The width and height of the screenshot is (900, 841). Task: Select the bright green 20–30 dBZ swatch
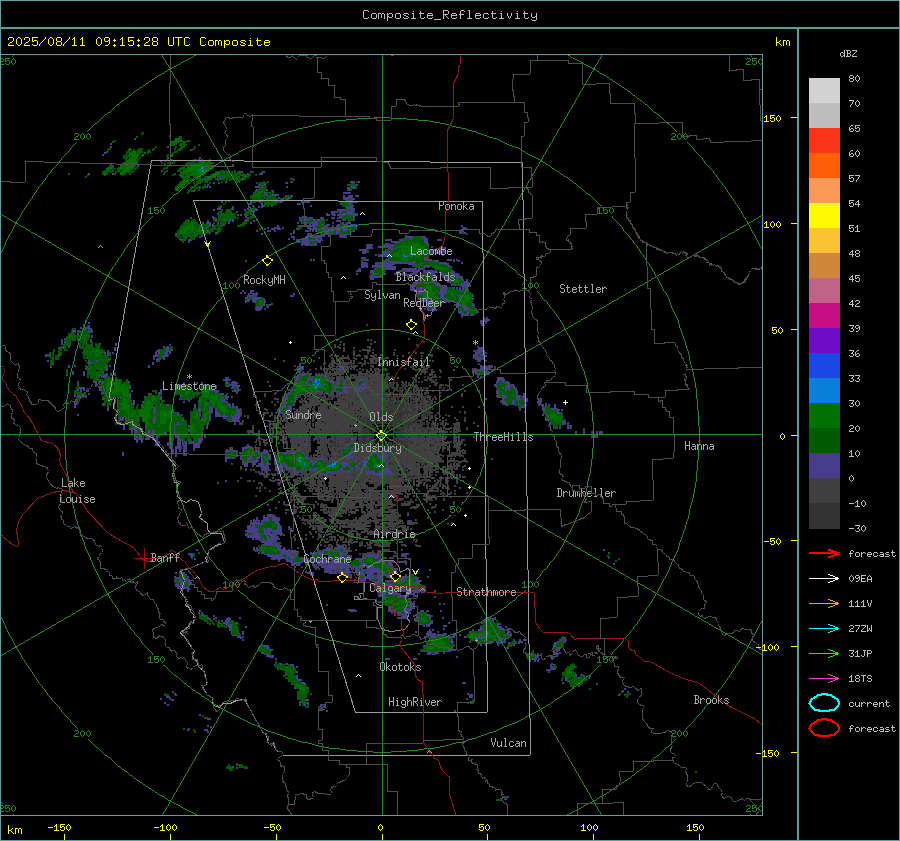pos(824,416)
